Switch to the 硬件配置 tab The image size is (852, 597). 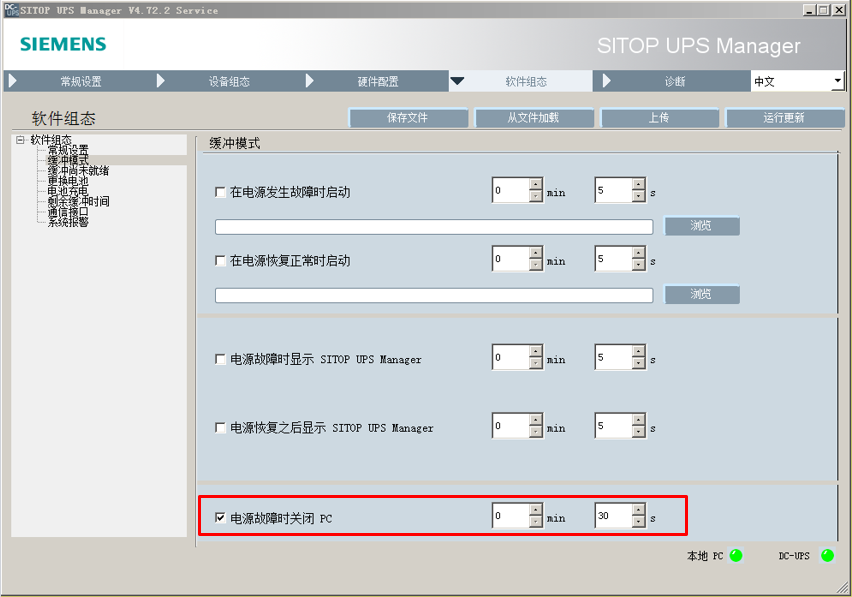click(380, 81)
